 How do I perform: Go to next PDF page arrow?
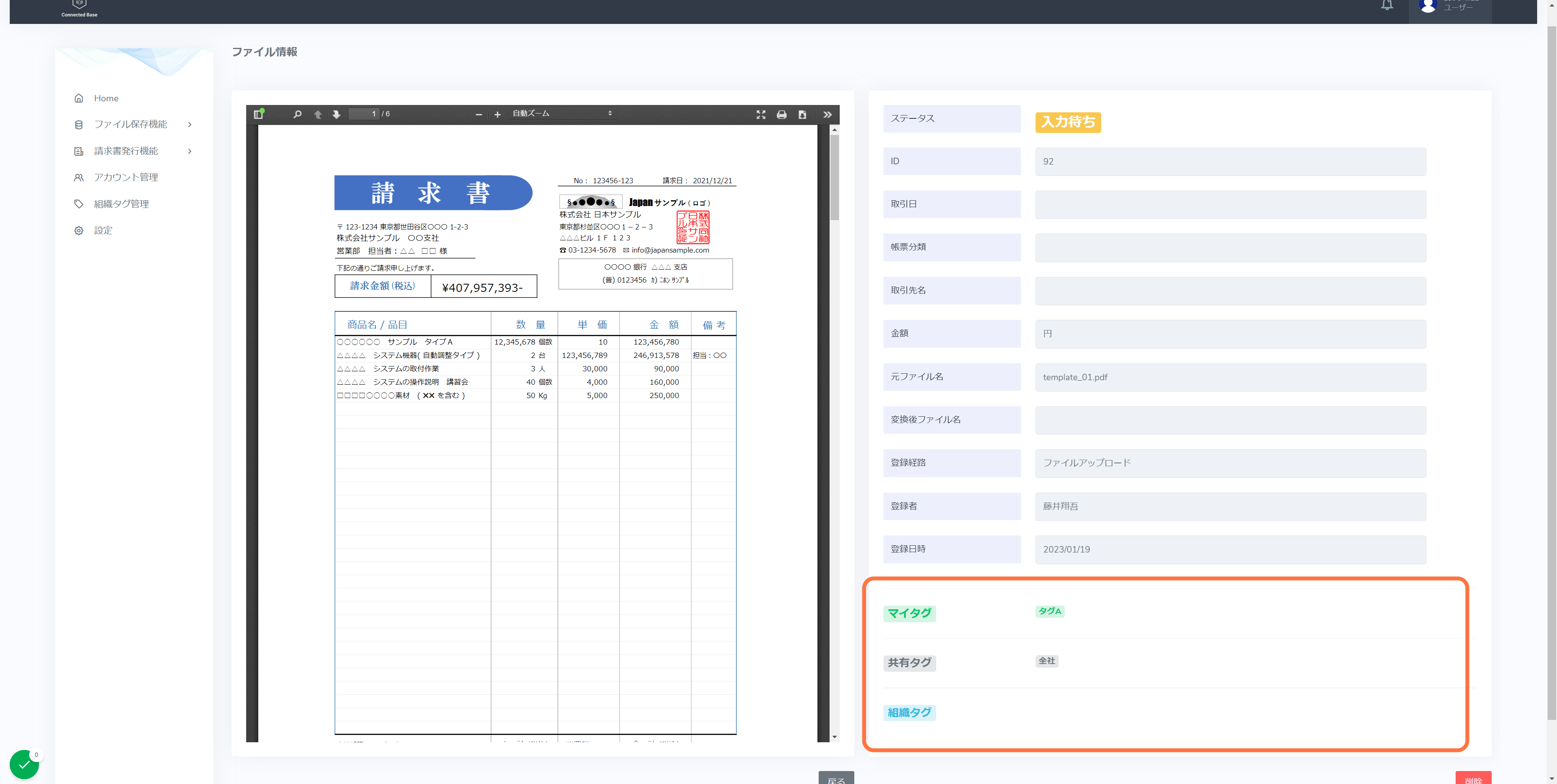[337, 114]
